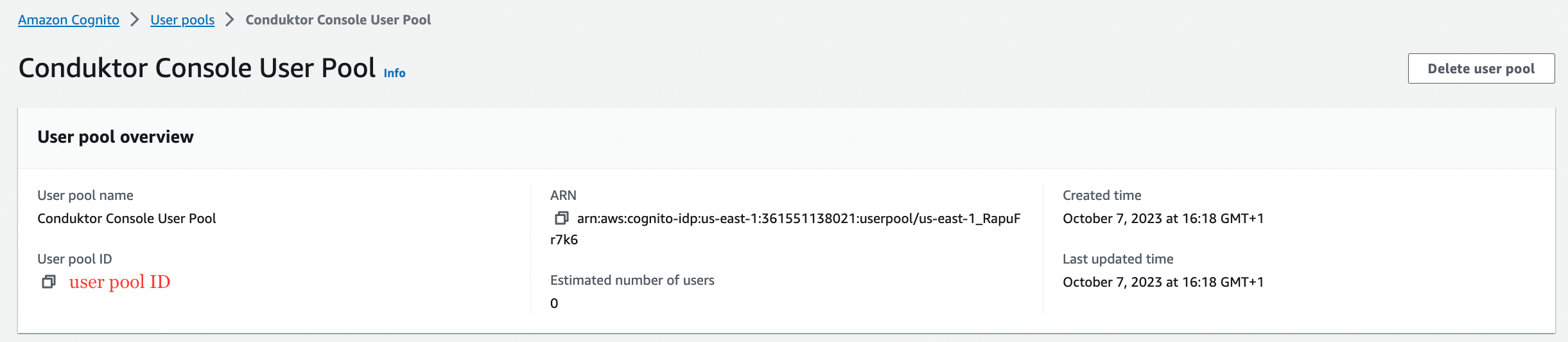Copy the ARN value icon
The image size is (1568, 342).
pos(561,219)
